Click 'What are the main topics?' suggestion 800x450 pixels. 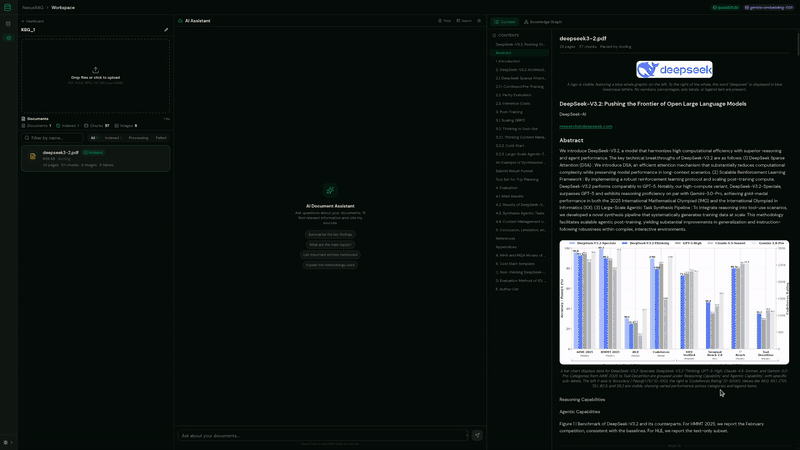pyautogui.click(x=330, y=244)
